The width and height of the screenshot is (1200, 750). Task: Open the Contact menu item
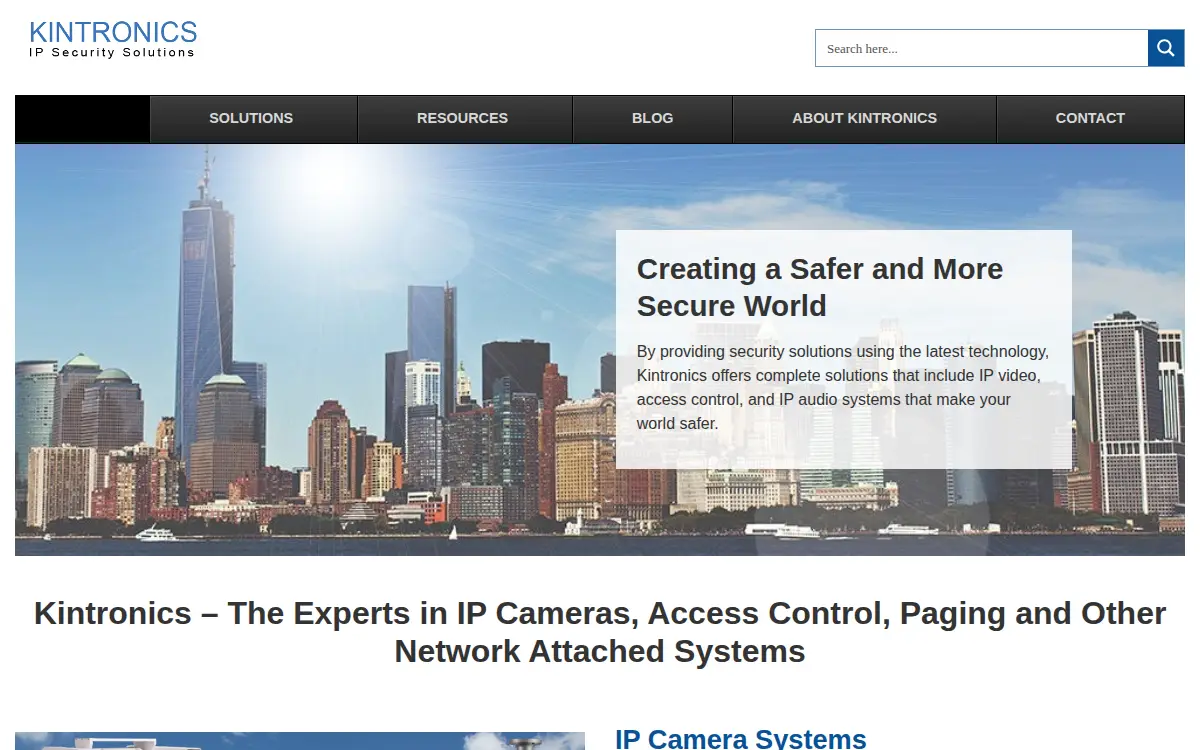(1090, 118)
